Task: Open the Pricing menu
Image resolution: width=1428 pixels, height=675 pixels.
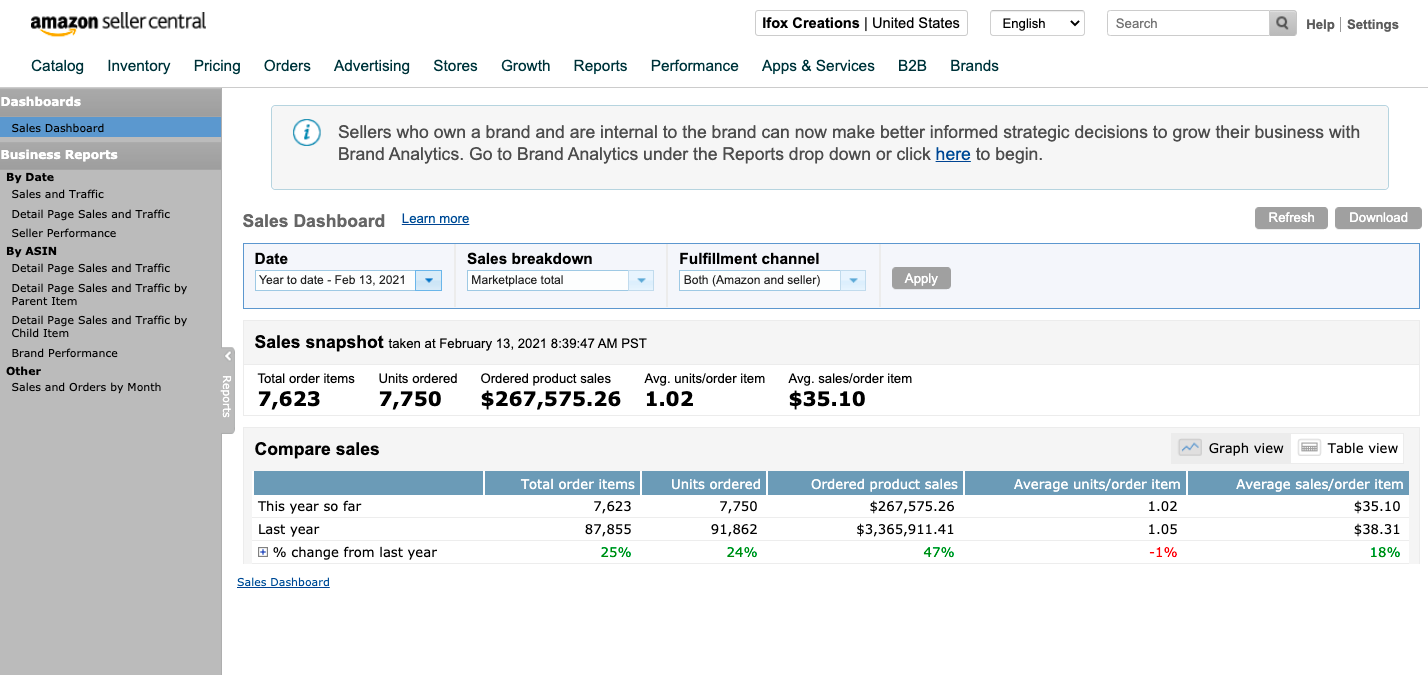Action: click(217, 66)
